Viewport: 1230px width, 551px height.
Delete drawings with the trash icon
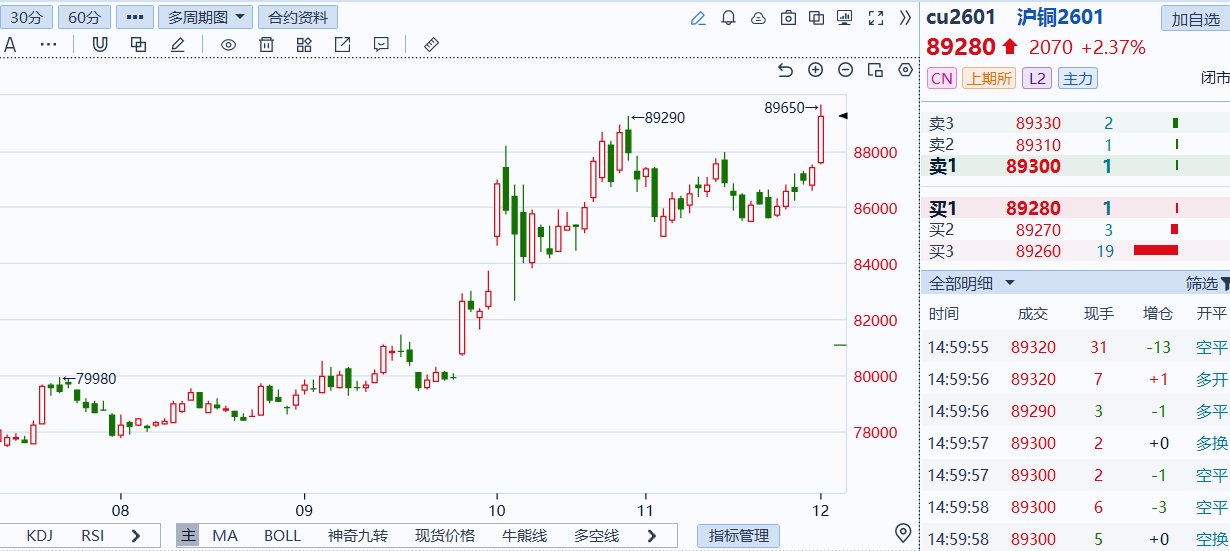tap(266, 44)
